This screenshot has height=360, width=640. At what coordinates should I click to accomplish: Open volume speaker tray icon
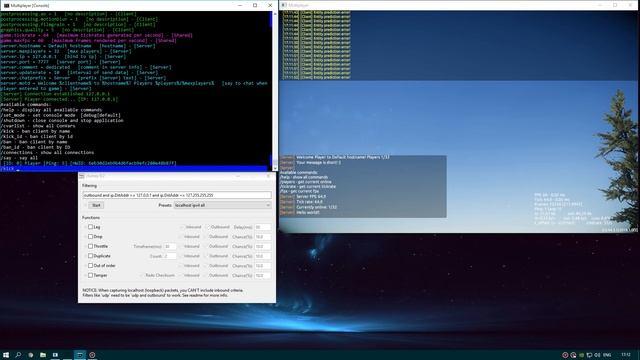(x=597, y=355)
